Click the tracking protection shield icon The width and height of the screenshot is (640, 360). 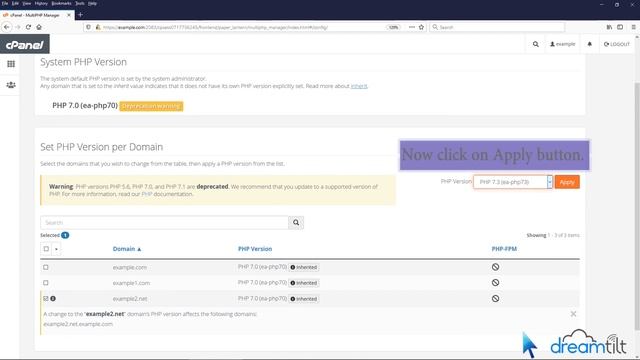coord(89,27)
